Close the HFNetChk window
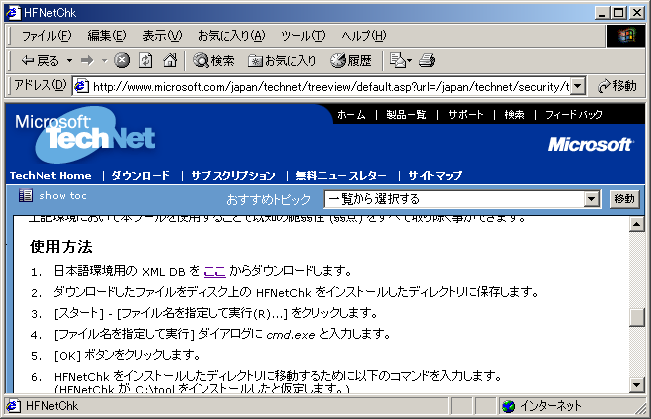 pos(637,13)
